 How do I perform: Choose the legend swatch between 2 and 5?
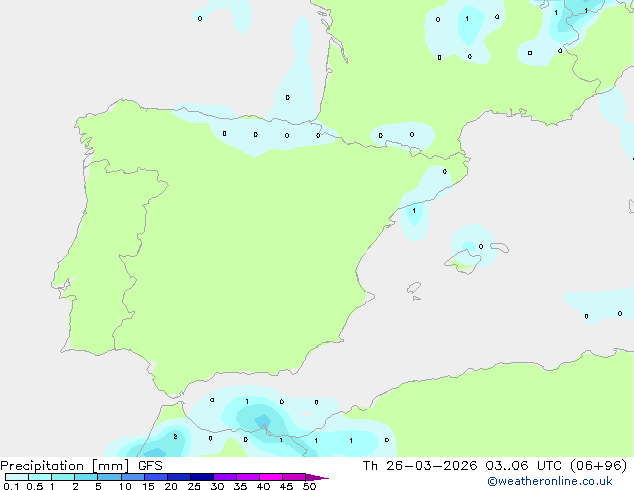click(86, 477)
